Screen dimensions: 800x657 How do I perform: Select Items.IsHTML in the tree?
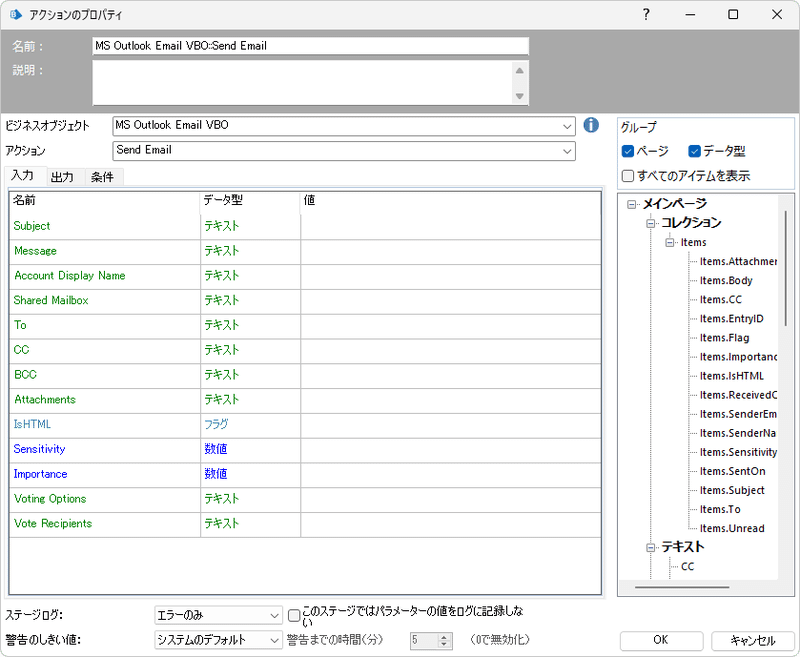click(x=732, y=376)
